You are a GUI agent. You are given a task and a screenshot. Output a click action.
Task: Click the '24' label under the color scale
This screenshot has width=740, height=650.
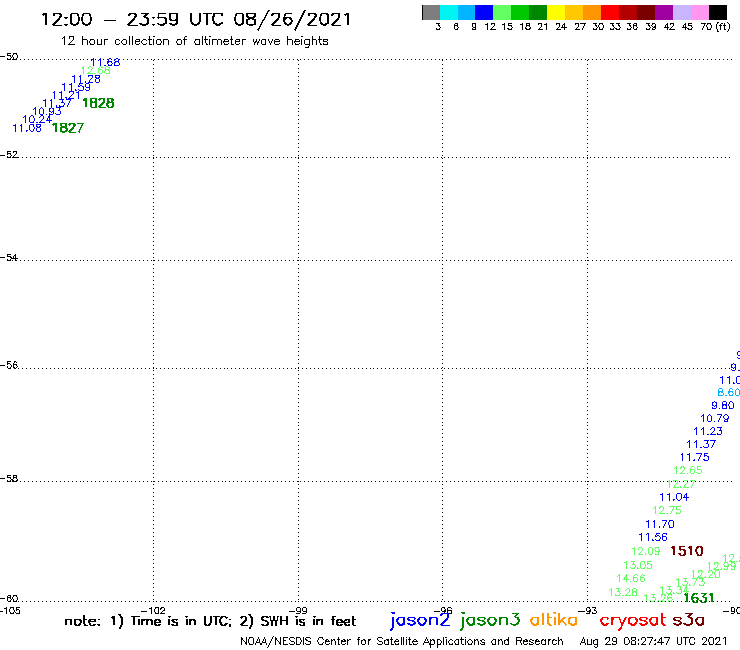pyautogui.click(x=561, y=27)
